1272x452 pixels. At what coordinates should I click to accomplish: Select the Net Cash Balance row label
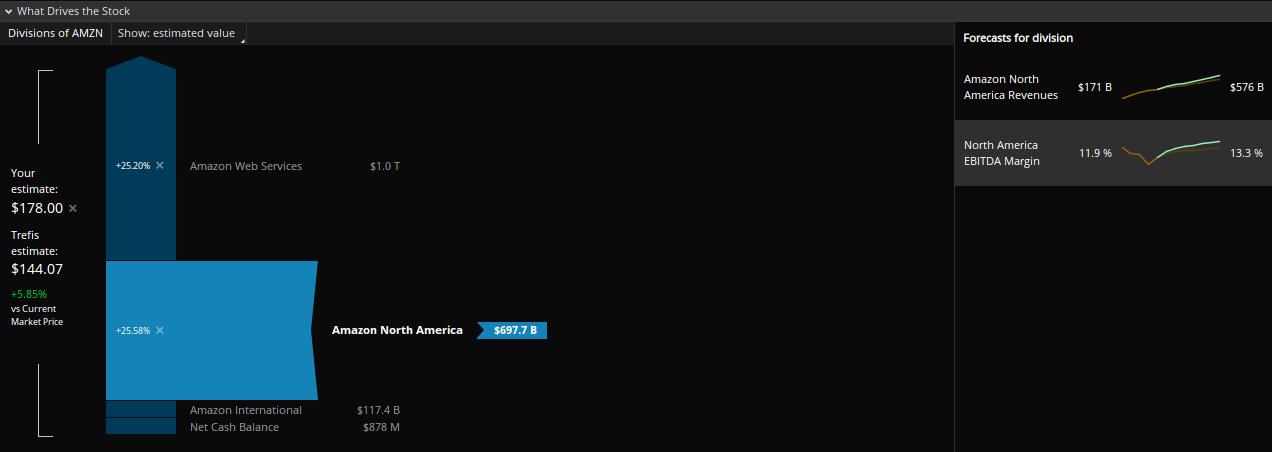(235, 427)
